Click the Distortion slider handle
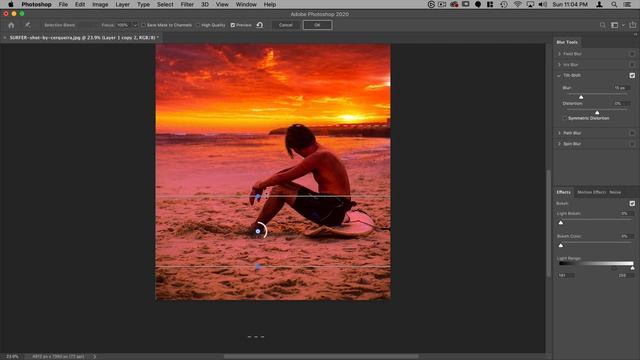 tap(597, 112)
